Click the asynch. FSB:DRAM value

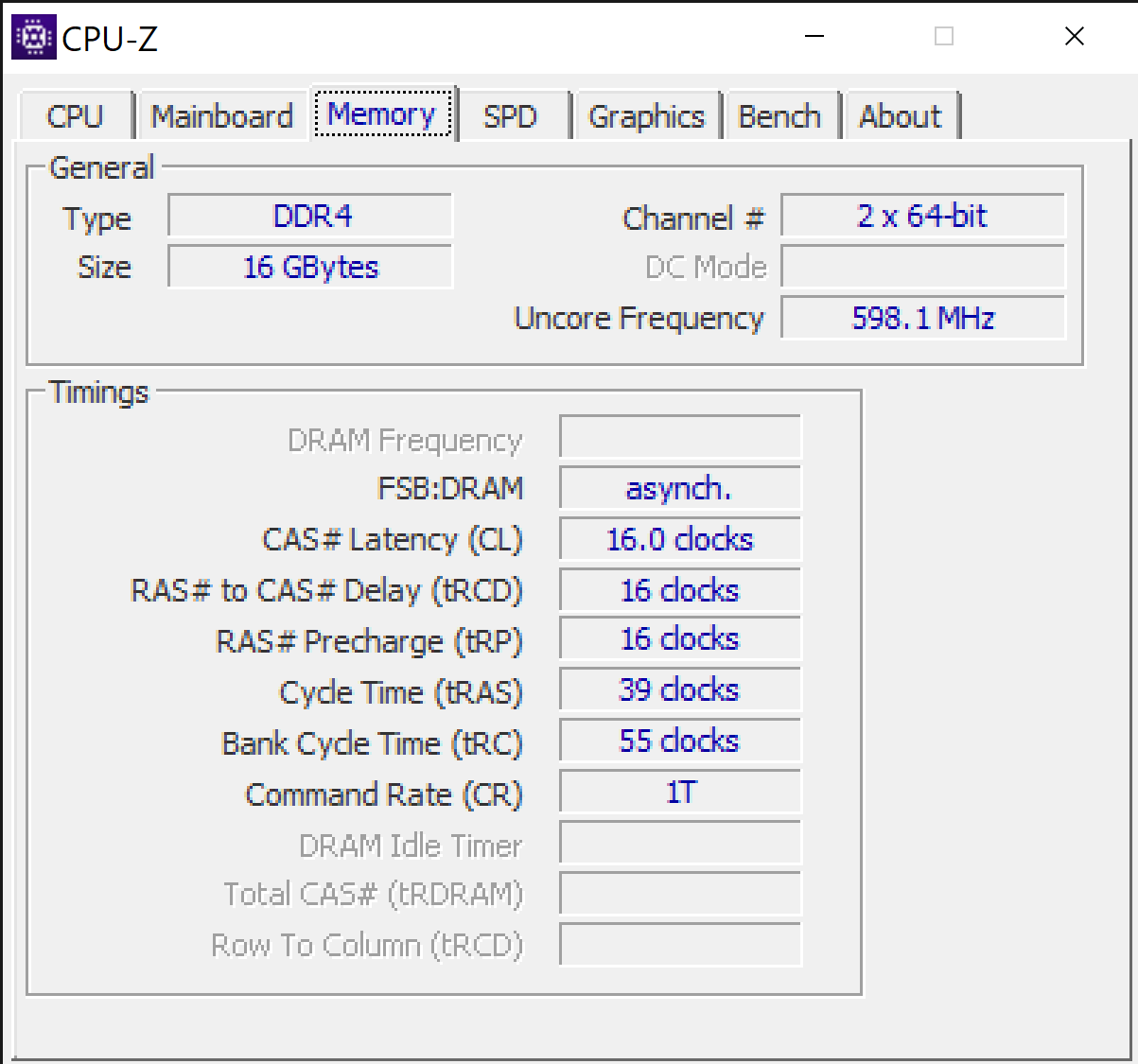[680, 488]
